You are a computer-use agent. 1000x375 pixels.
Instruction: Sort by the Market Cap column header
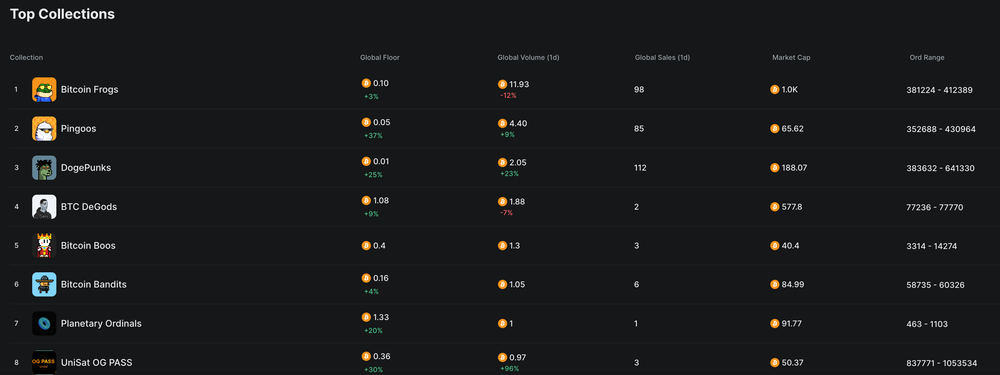791,57
